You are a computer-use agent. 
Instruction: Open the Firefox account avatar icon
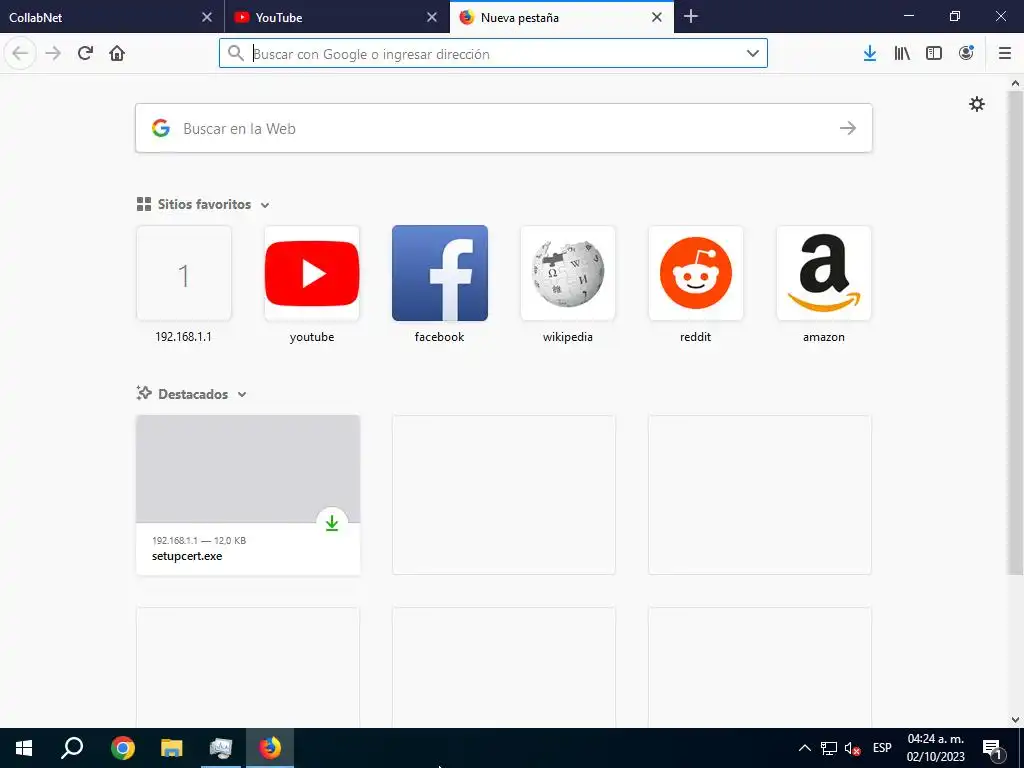[x=966, y=54]
